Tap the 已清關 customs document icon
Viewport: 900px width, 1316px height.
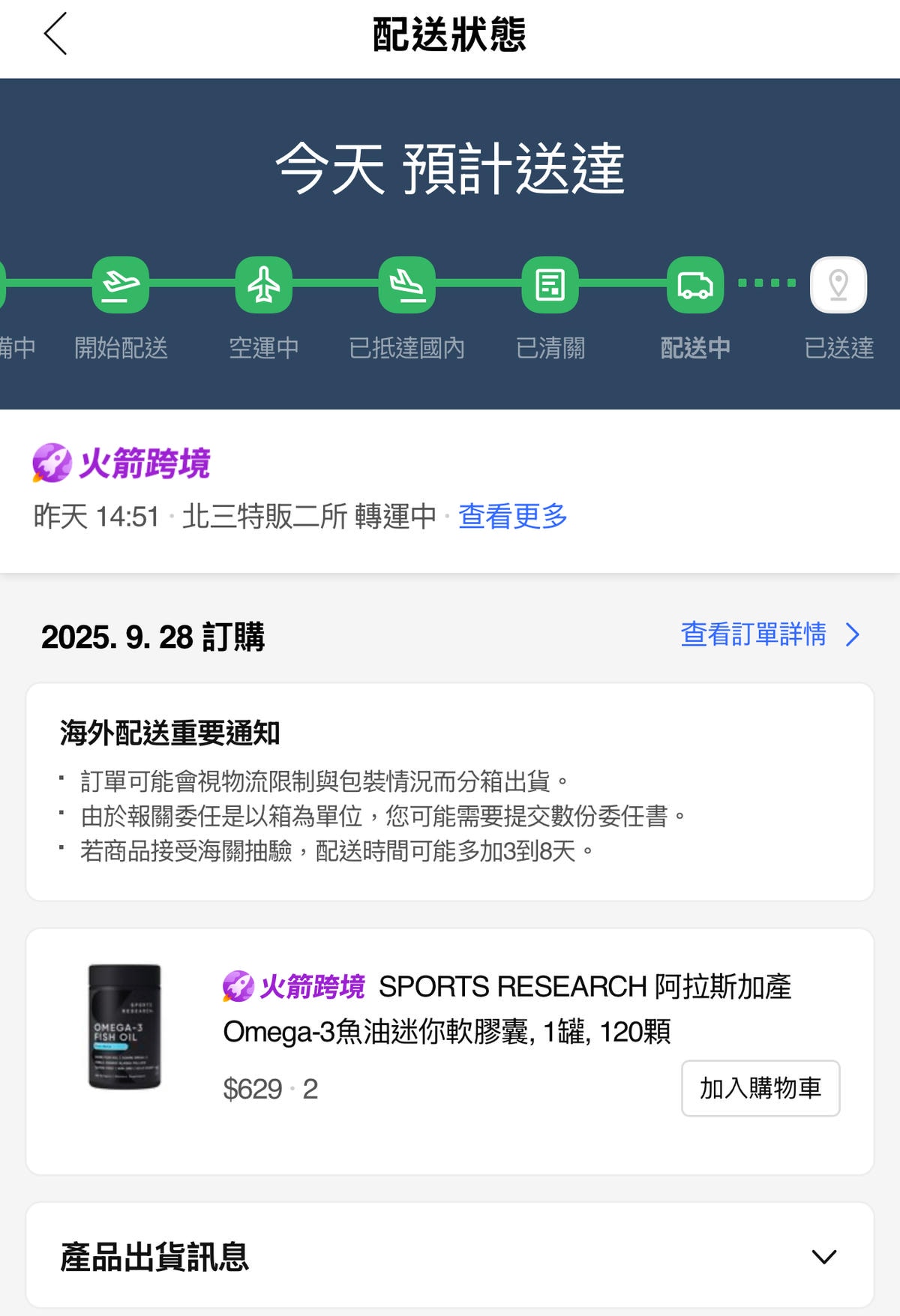point(550,285)
